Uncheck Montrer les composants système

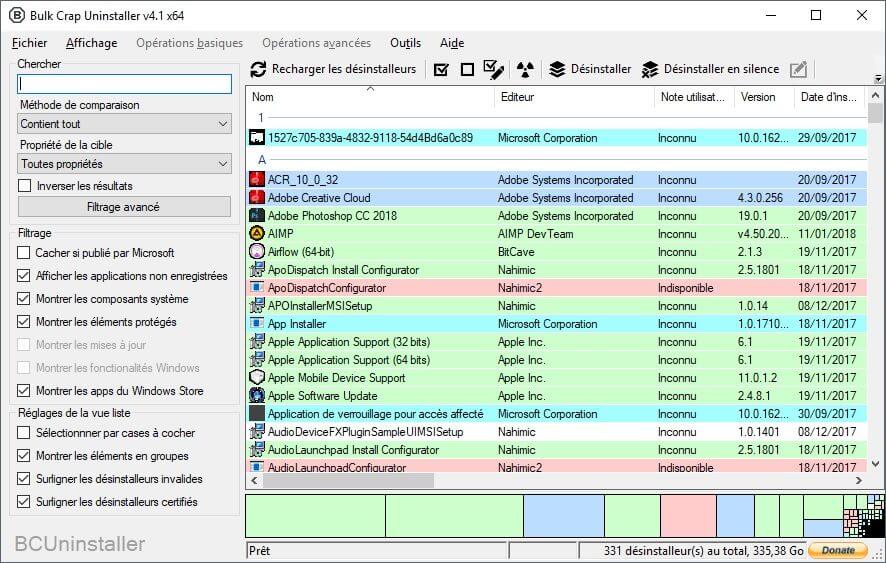(23, 299)
